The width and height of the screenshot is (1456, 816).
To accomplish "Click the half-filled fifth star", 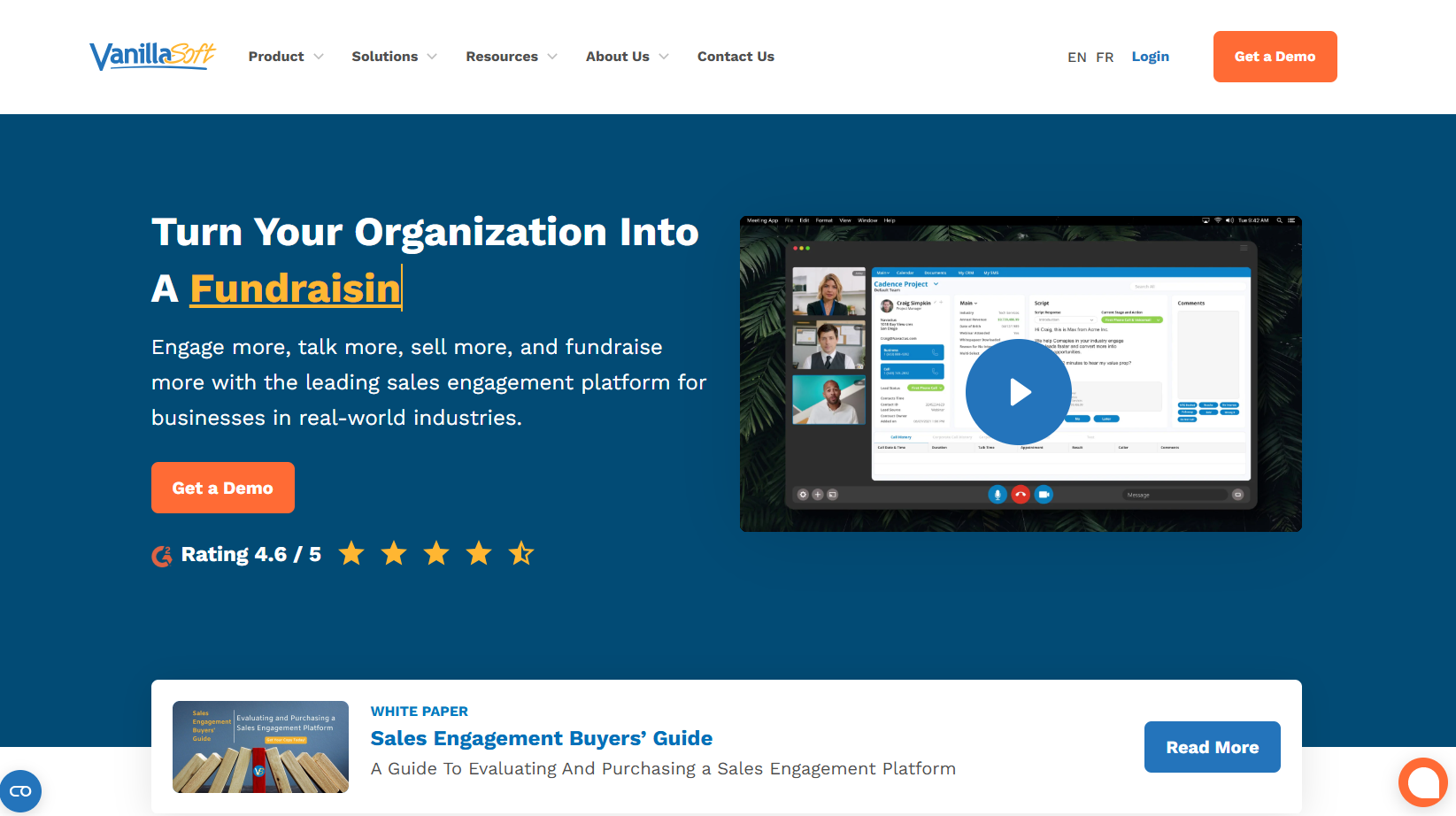I will [x=521, y=553].
